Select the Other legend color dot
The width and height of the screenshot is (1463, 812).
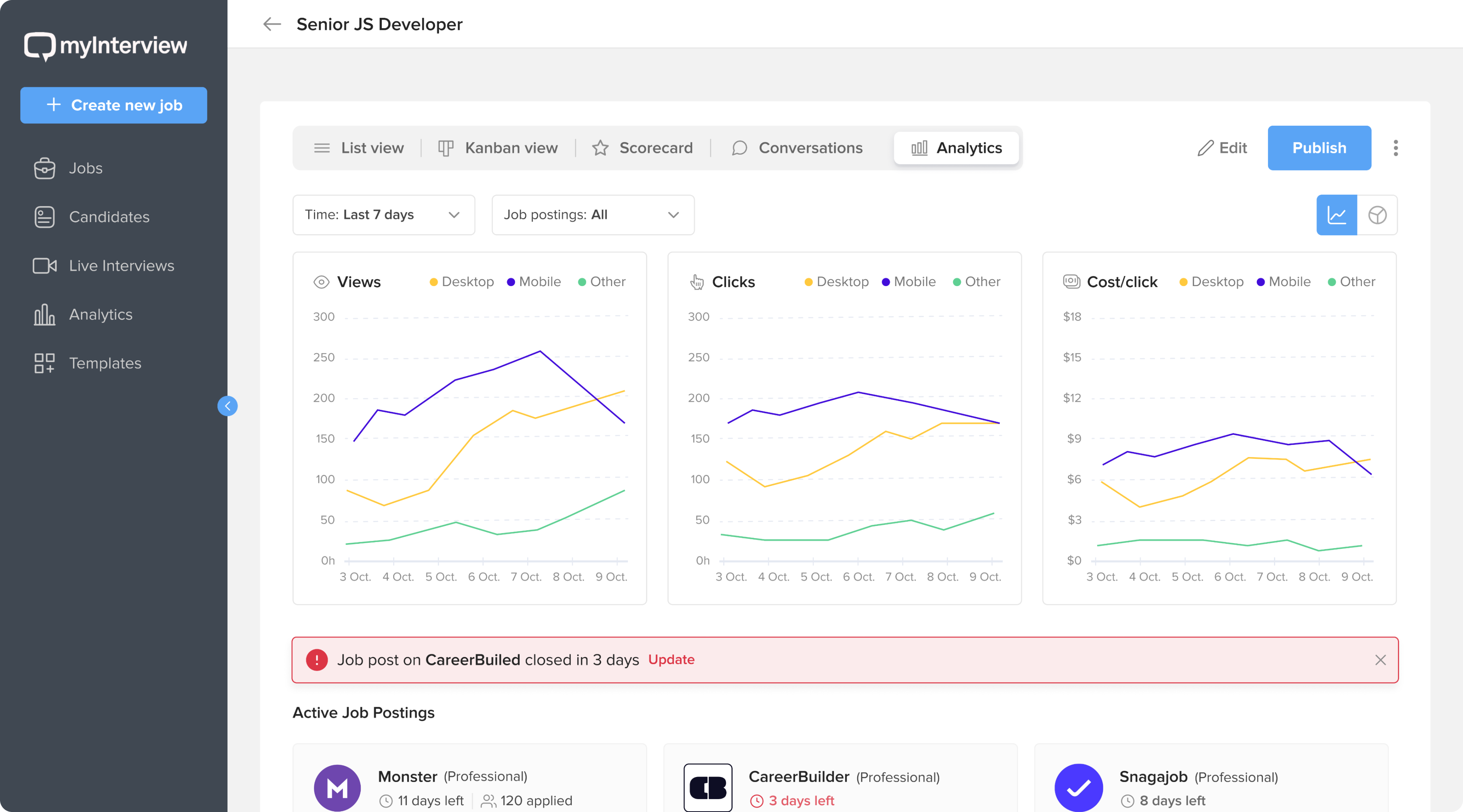pos(581,281)
